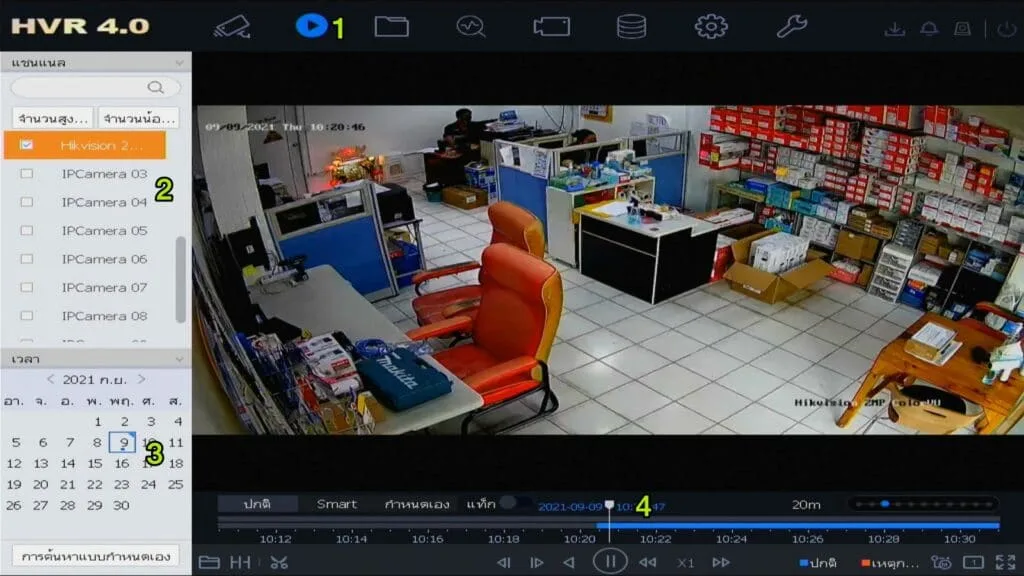Pause the video playback

[x=609, y=561]
